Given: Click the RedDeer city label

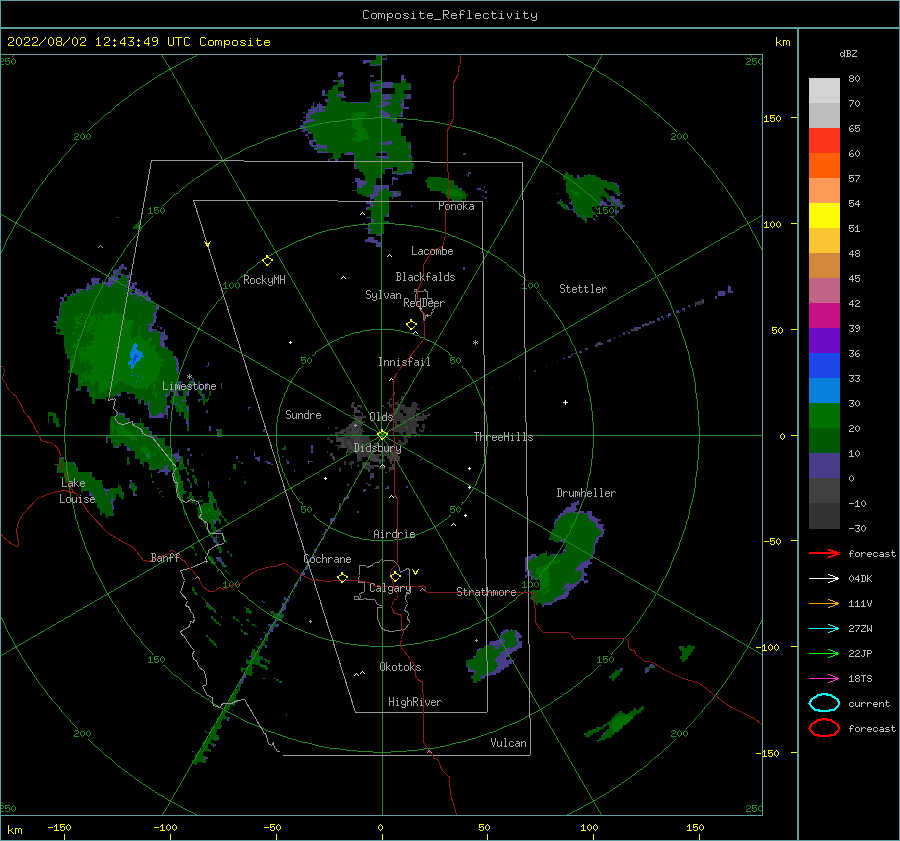Looking at the screenshot, I should pyautogui.click(x=424, y=303).
